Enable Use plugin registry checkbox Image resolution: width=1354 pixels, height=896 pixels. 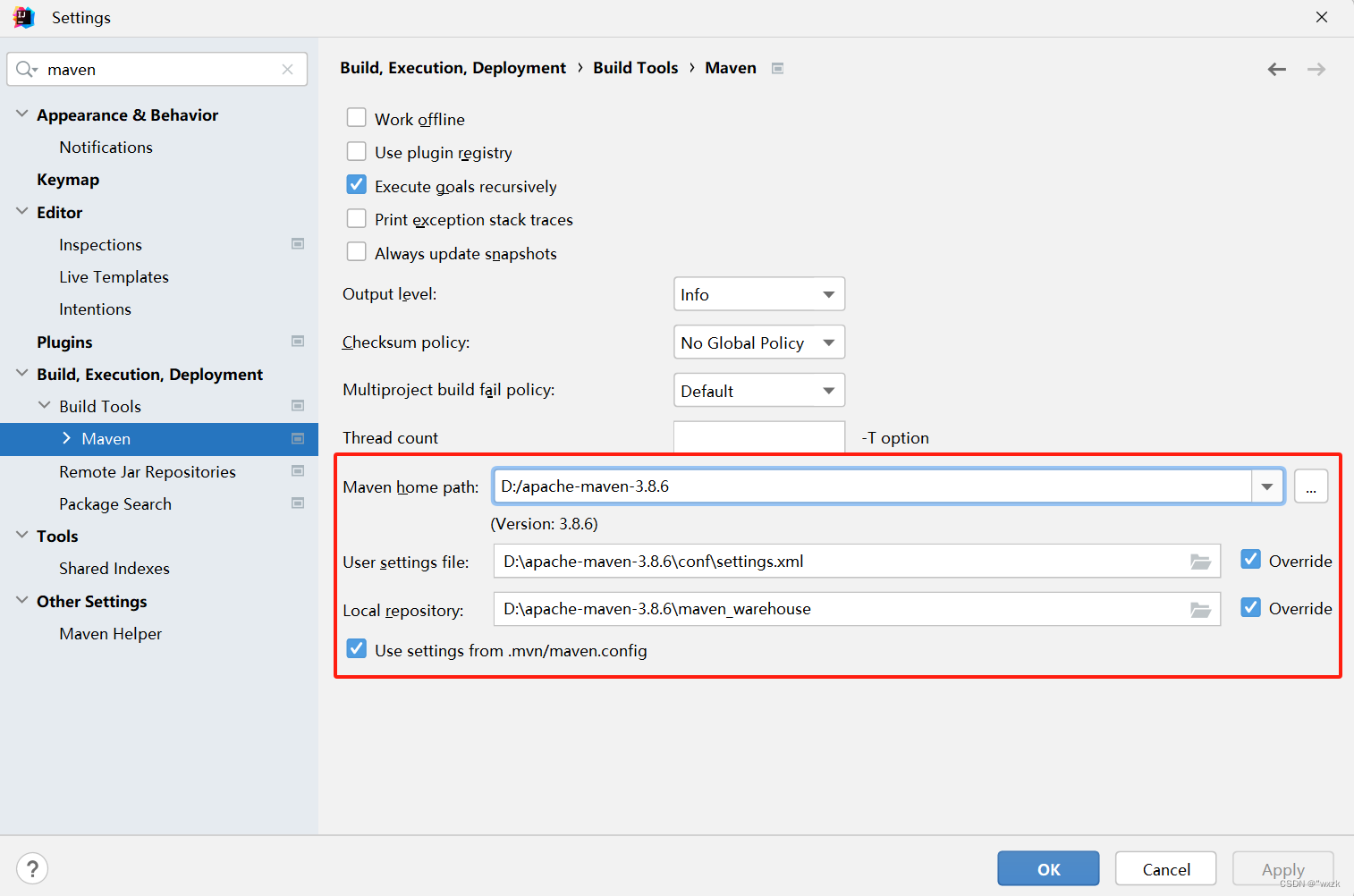pyautogui.click(x=356, y=151)
